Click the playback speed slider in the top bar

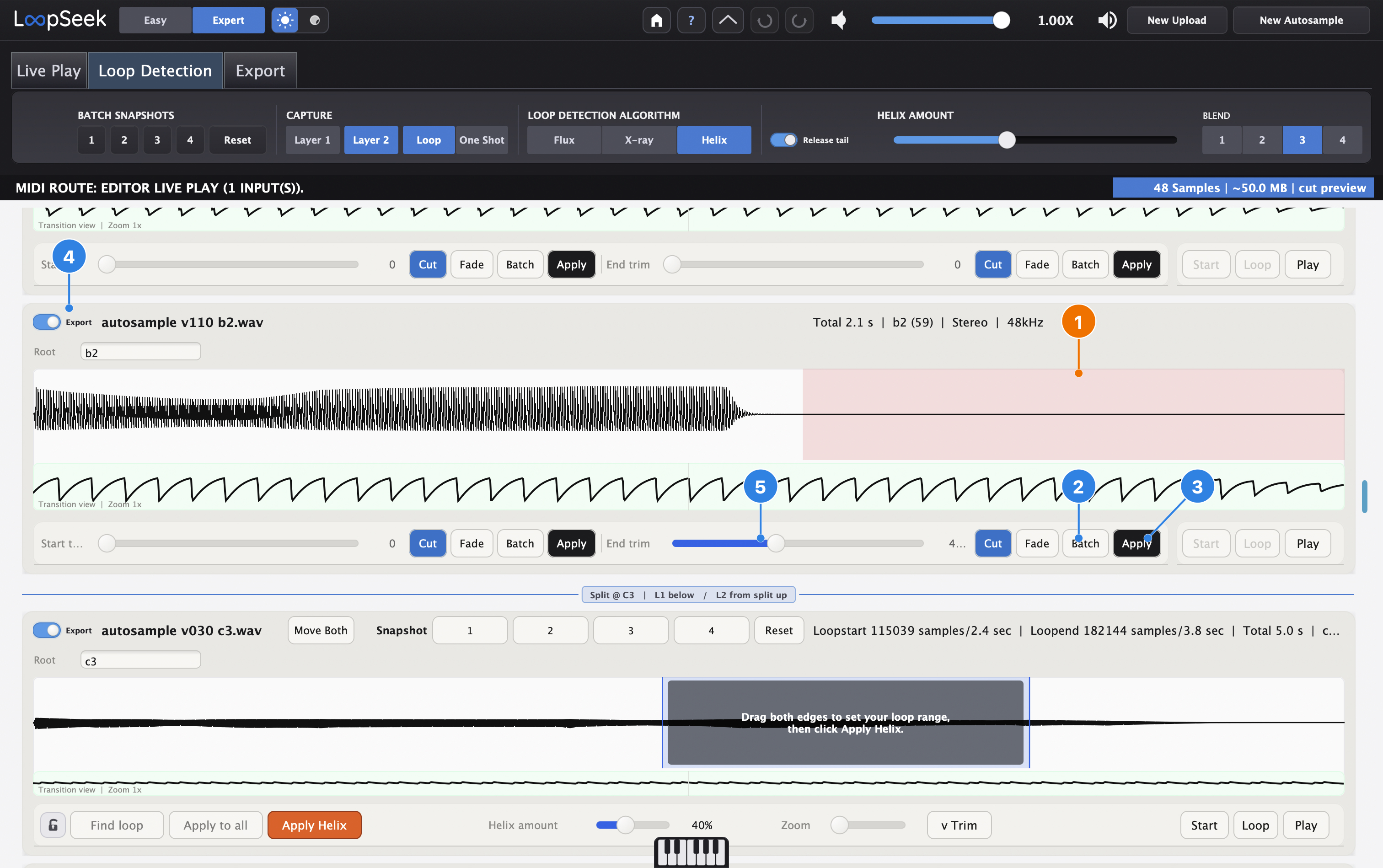pos(940,20)
